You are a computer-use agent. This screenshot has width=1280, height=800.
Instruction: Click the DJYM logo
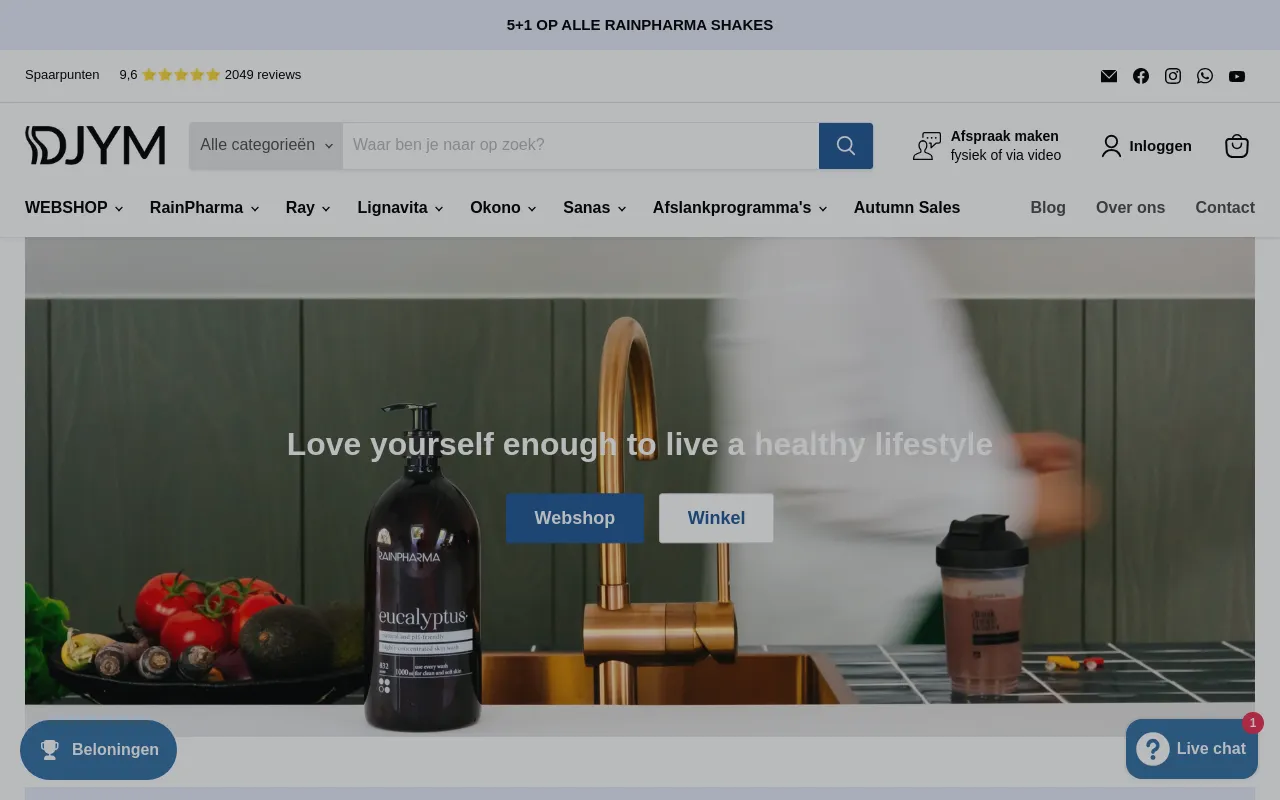point(95,145)
